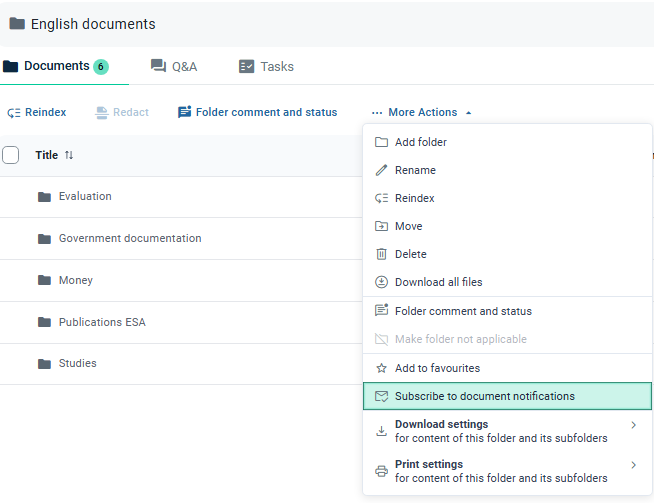Click the Reindex toolbar button
This screenshot has height=503, width=654.
click(37, 112)
